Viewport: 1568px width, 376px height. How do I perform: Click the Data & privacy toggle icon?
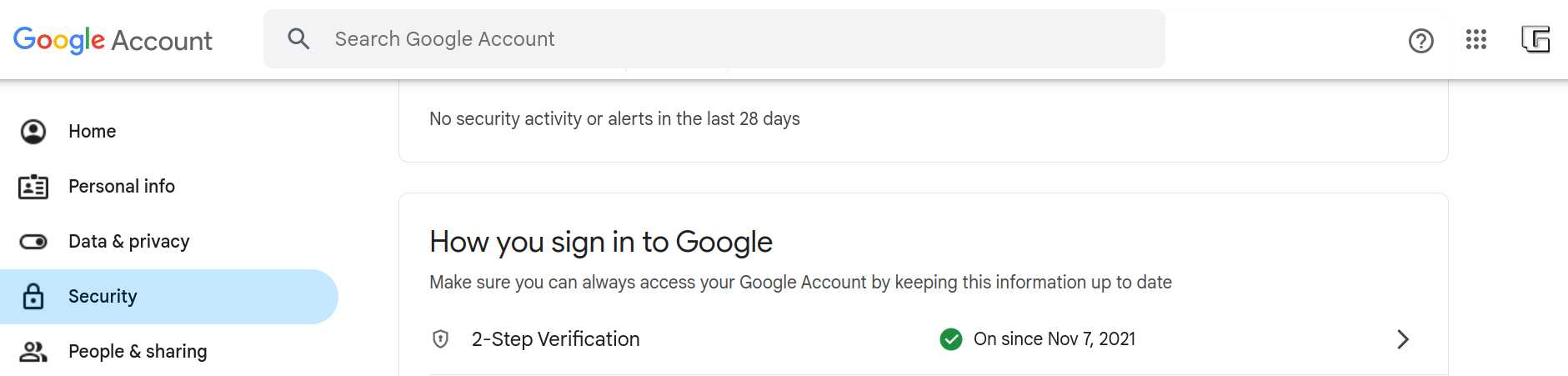[x=33, y=242]
